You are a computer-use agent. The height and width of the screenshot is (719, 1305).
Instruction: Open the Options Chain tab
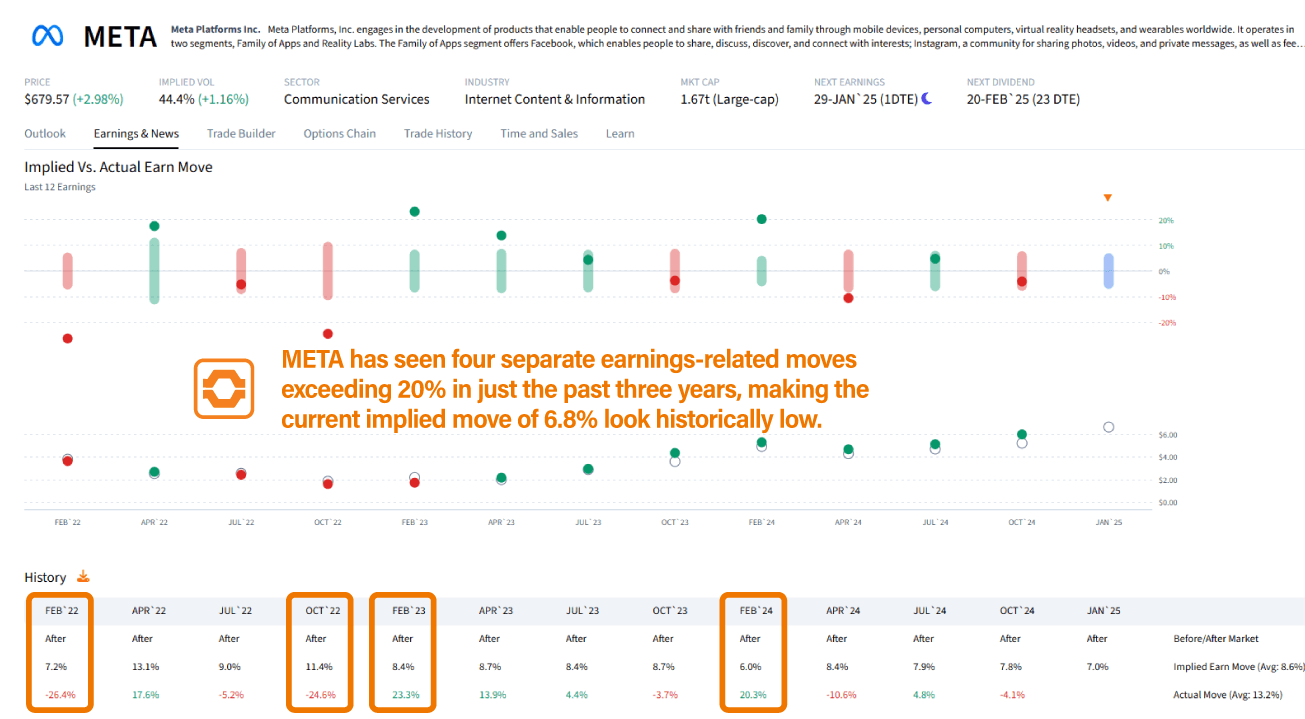340,133
